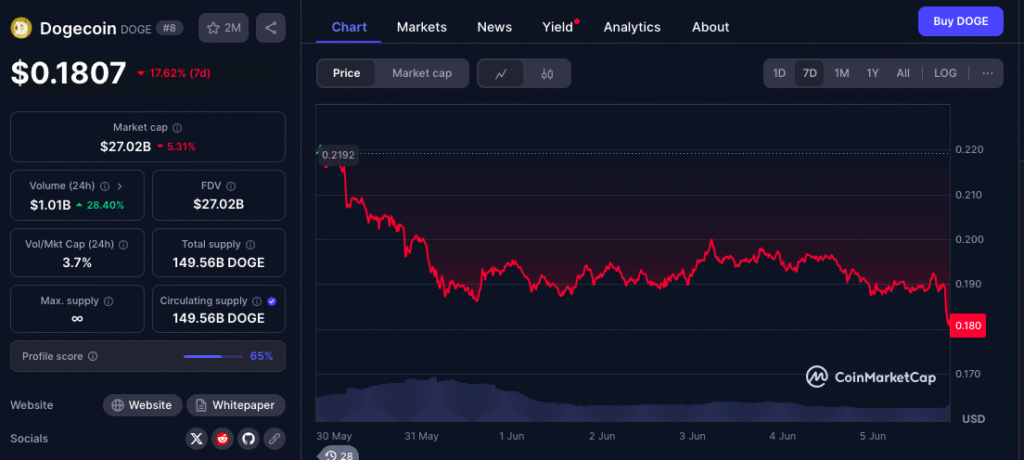Open the chain link social icon

(x=274, y=438)
